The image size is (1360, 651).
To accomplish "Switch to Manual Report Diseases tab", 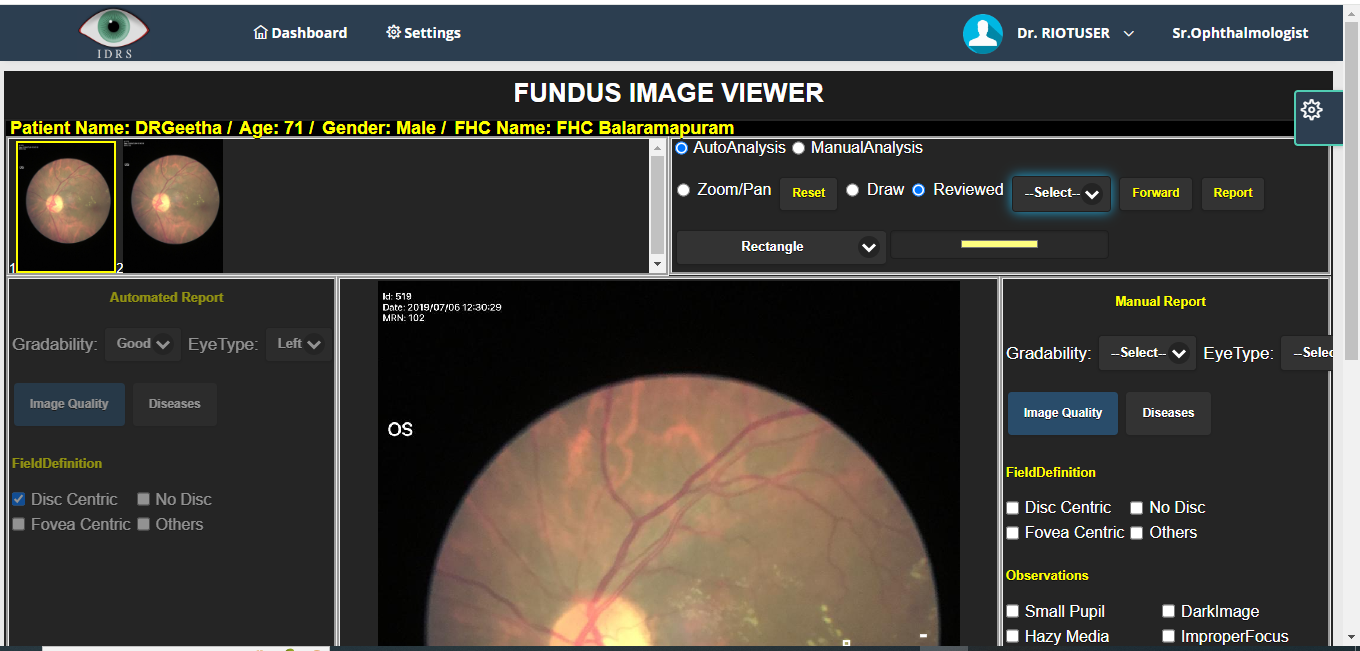I will click(1168, 413).
